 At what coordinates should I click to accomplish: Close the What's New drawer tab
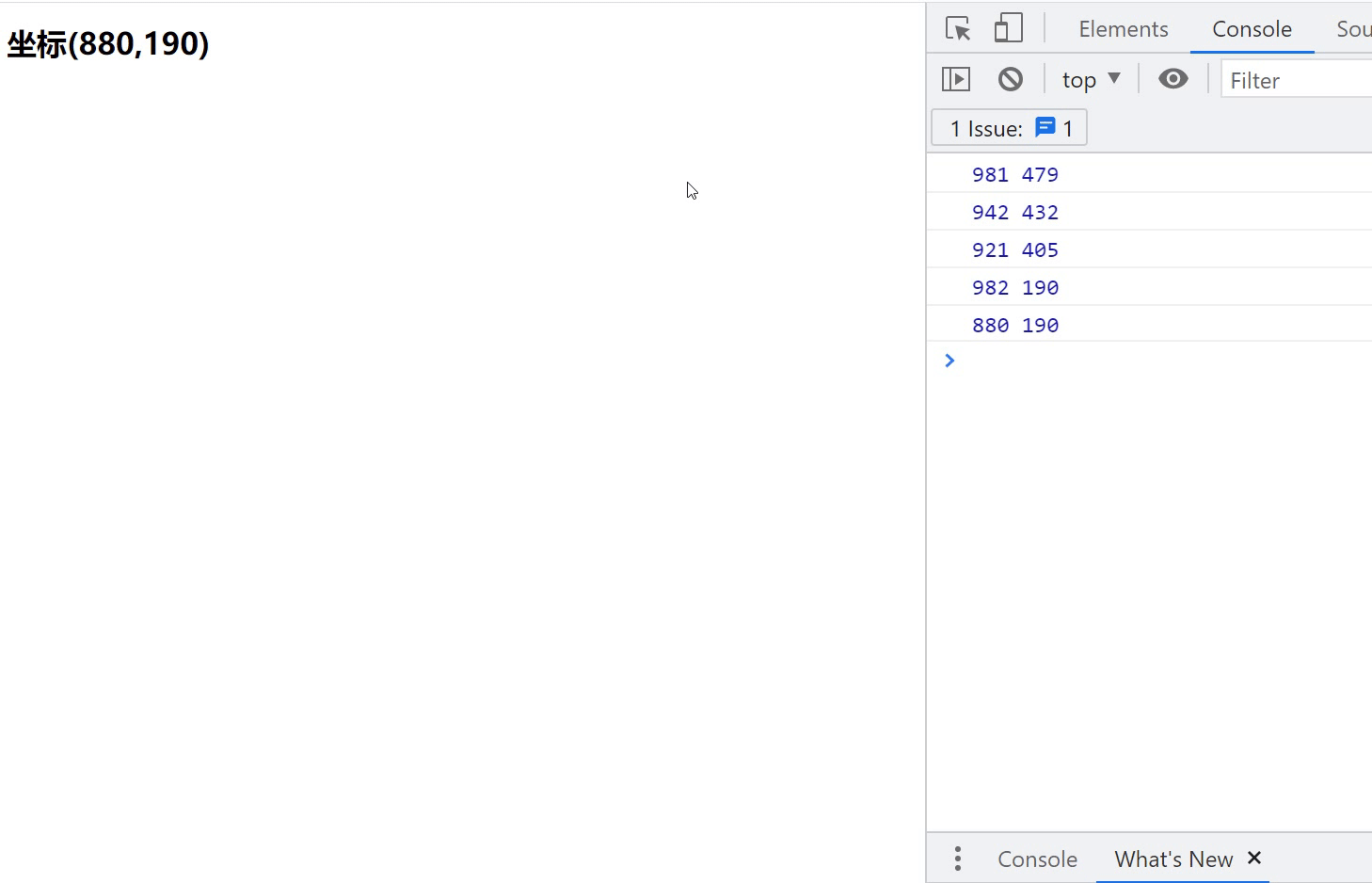[1254, 858]
